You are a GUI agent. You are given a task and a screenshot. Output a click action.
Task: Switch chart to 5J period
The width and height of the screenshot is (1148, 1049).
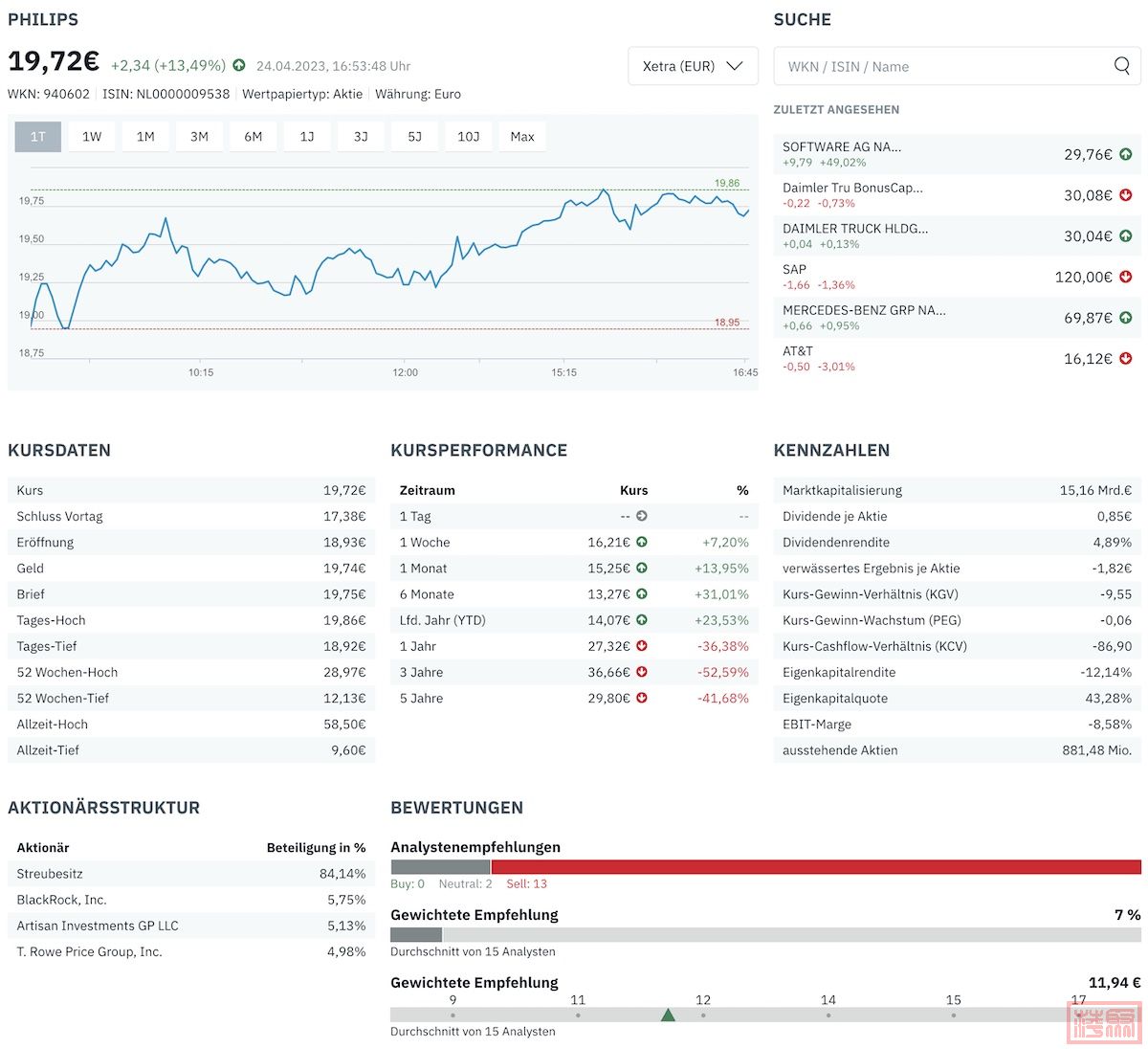coord(414,137)
